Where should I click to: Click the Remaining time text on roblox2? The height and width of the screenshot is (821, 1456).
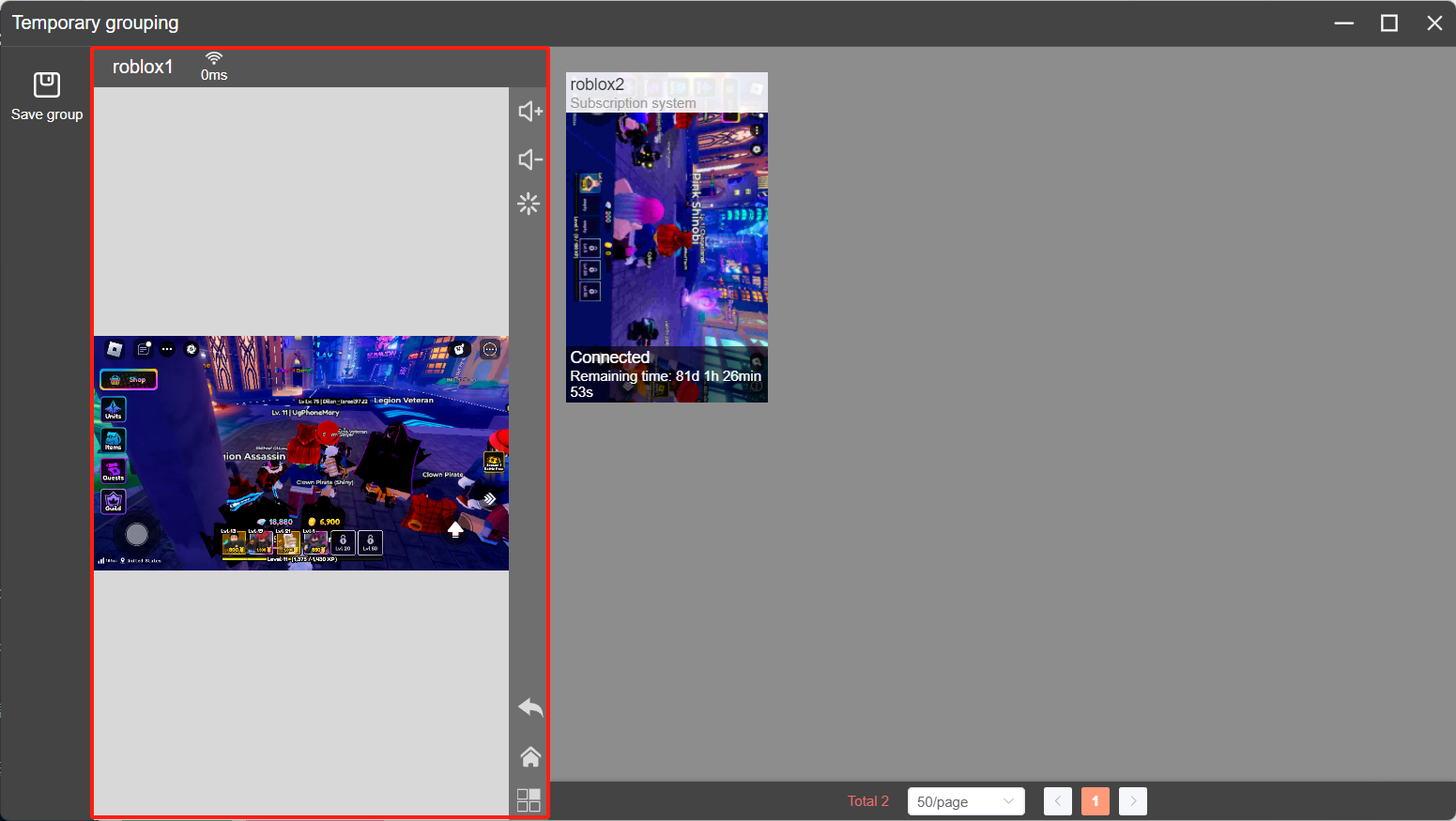click(x=666, y=384)
